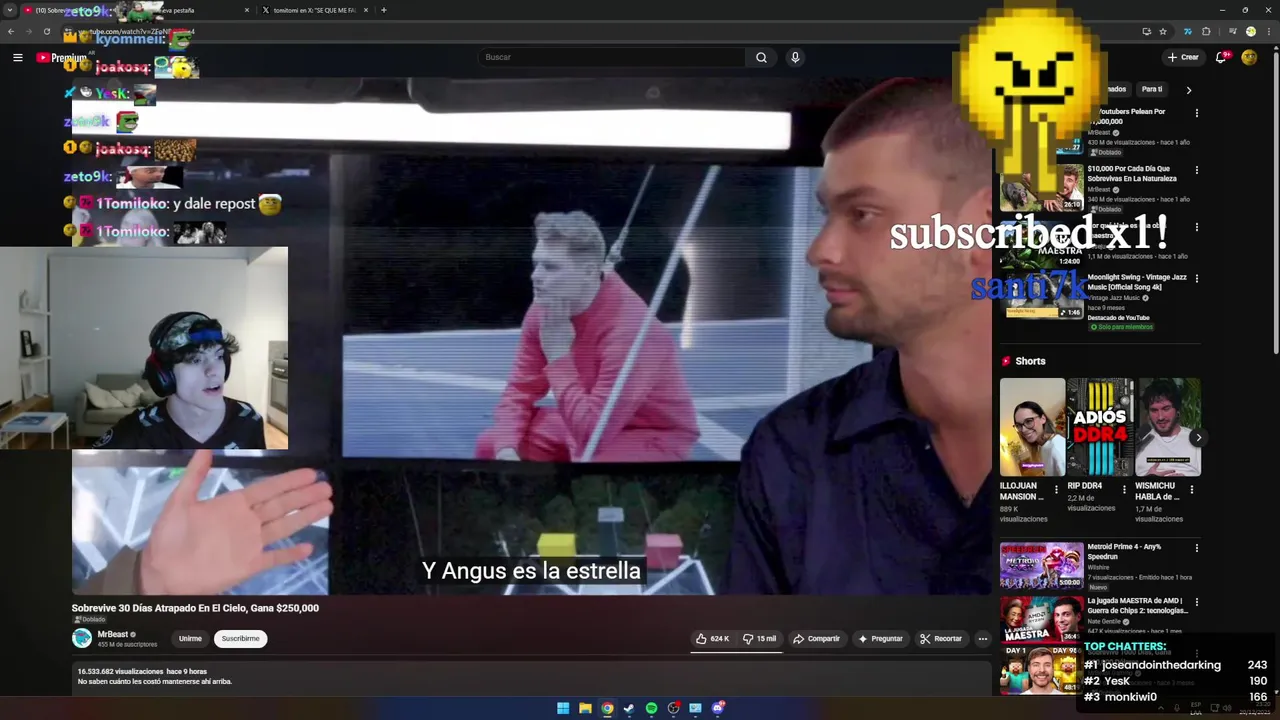Click the Unirme button

click(x=190, y=638)
